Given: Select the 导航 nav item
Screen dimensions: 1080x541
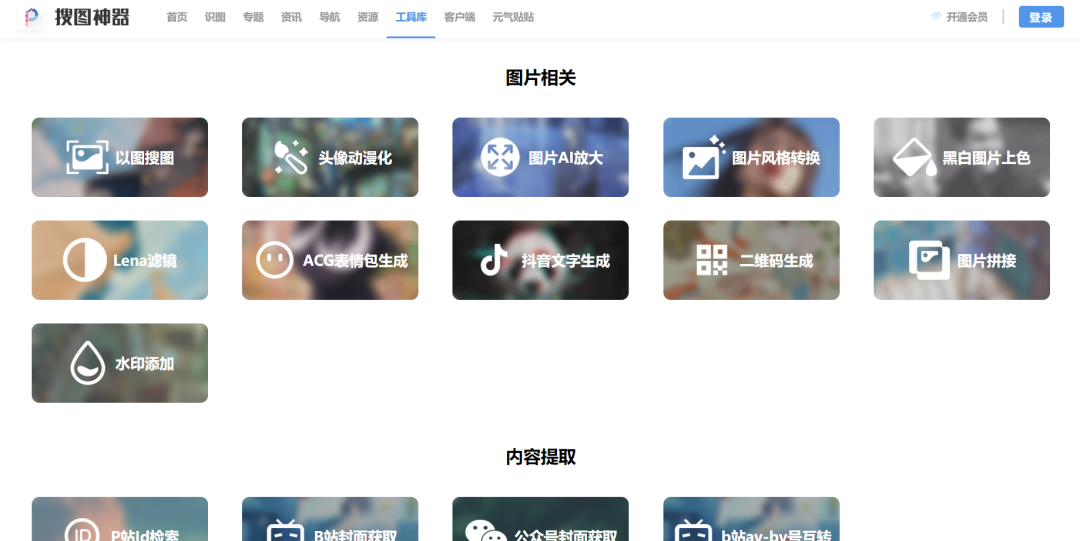Looking at the screenshot, I should coord(329,17).
